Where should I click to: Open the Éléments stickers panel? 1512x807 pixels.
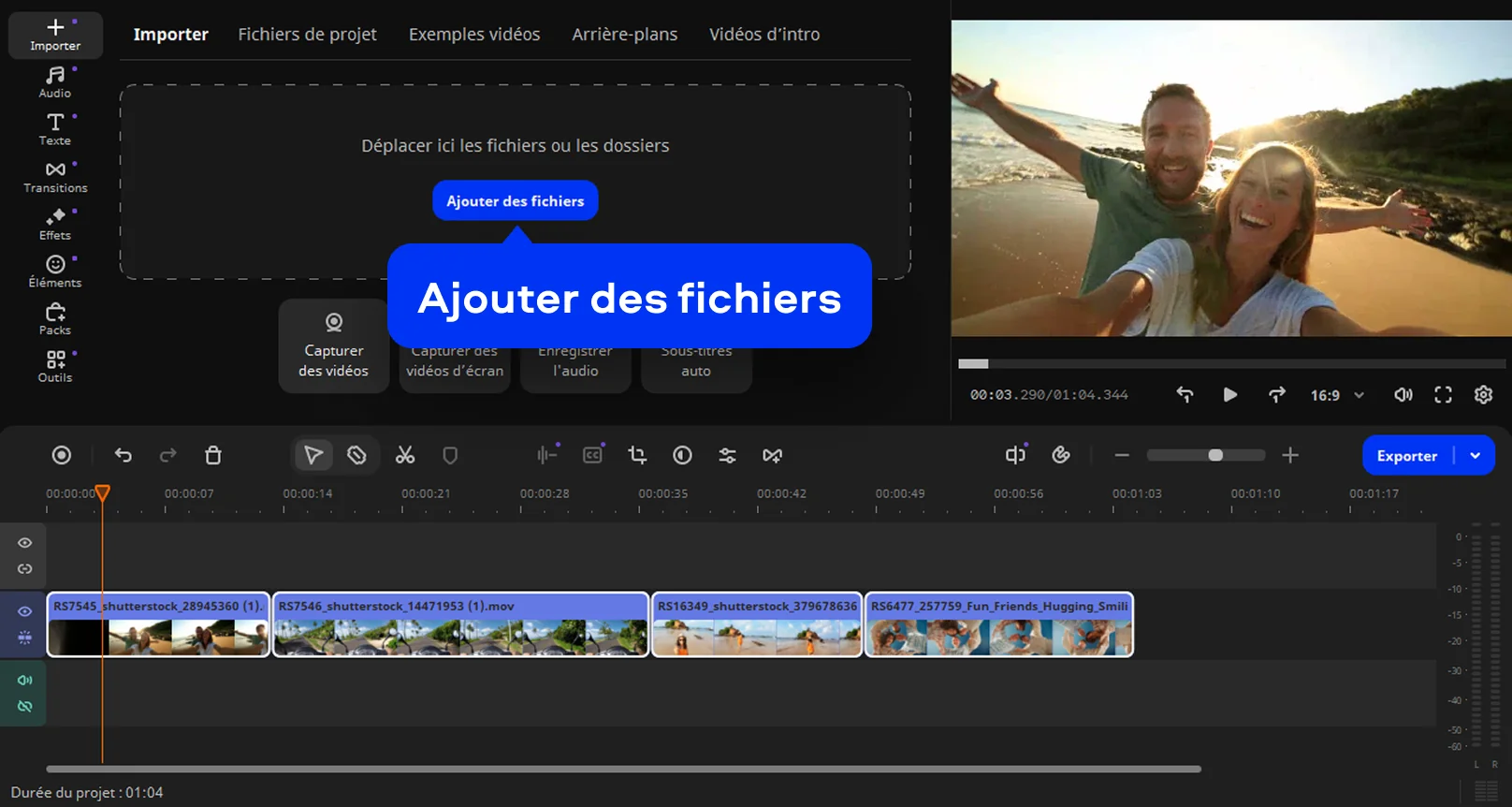(55, 271)
